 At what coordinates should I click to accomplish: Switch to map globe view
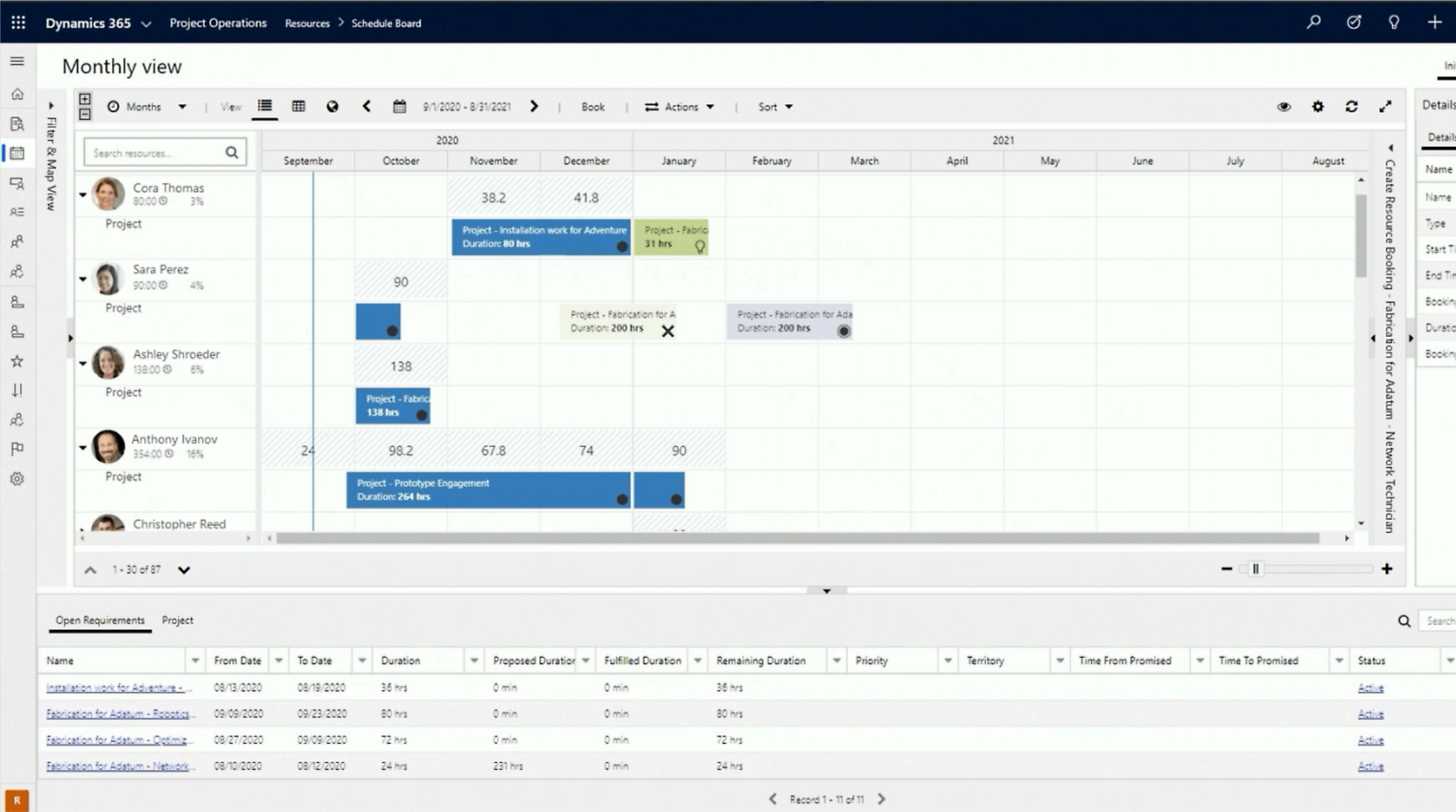[332, 107]
